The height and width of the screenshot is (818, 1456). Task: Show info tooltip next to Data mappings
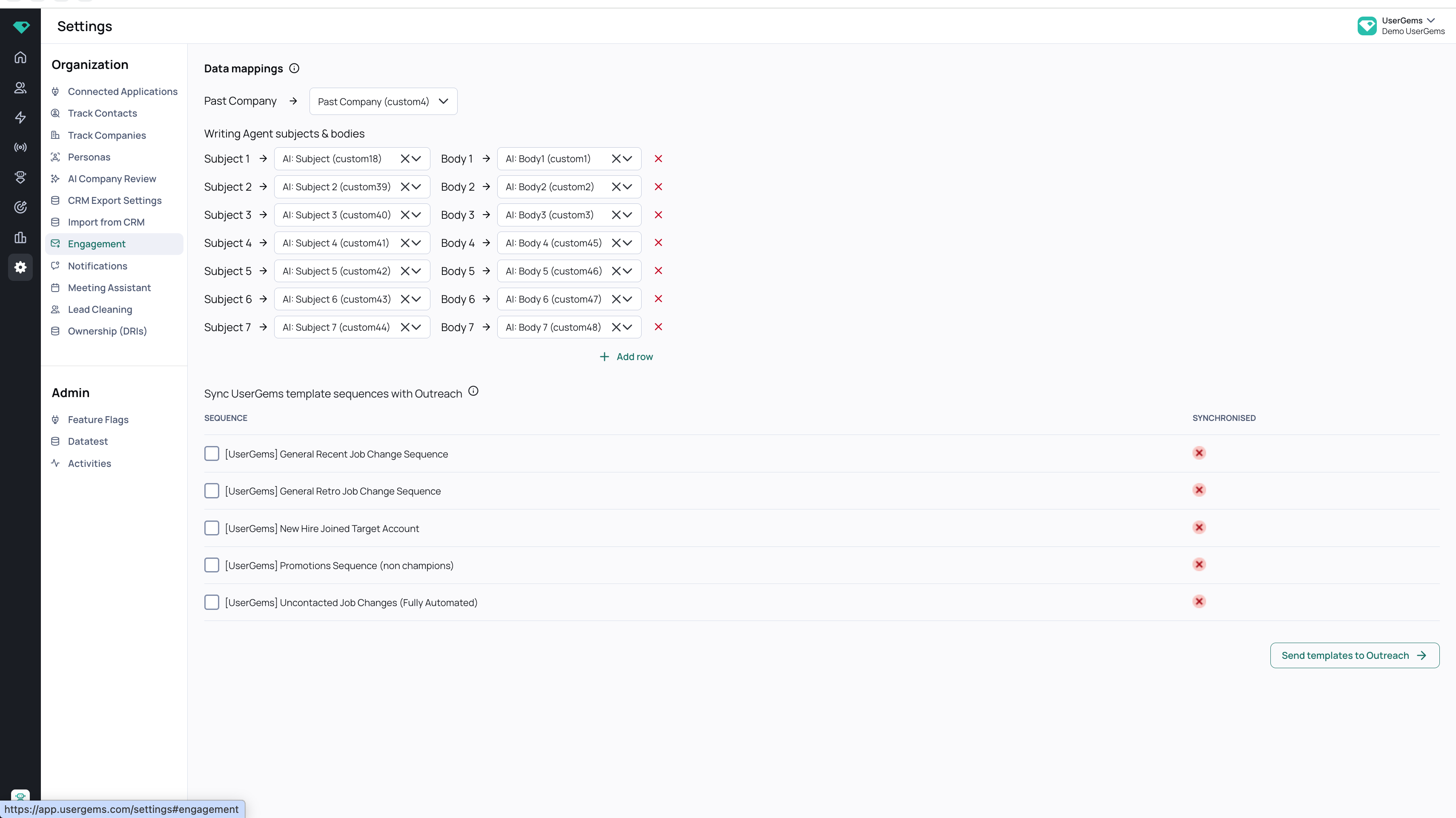294,69
